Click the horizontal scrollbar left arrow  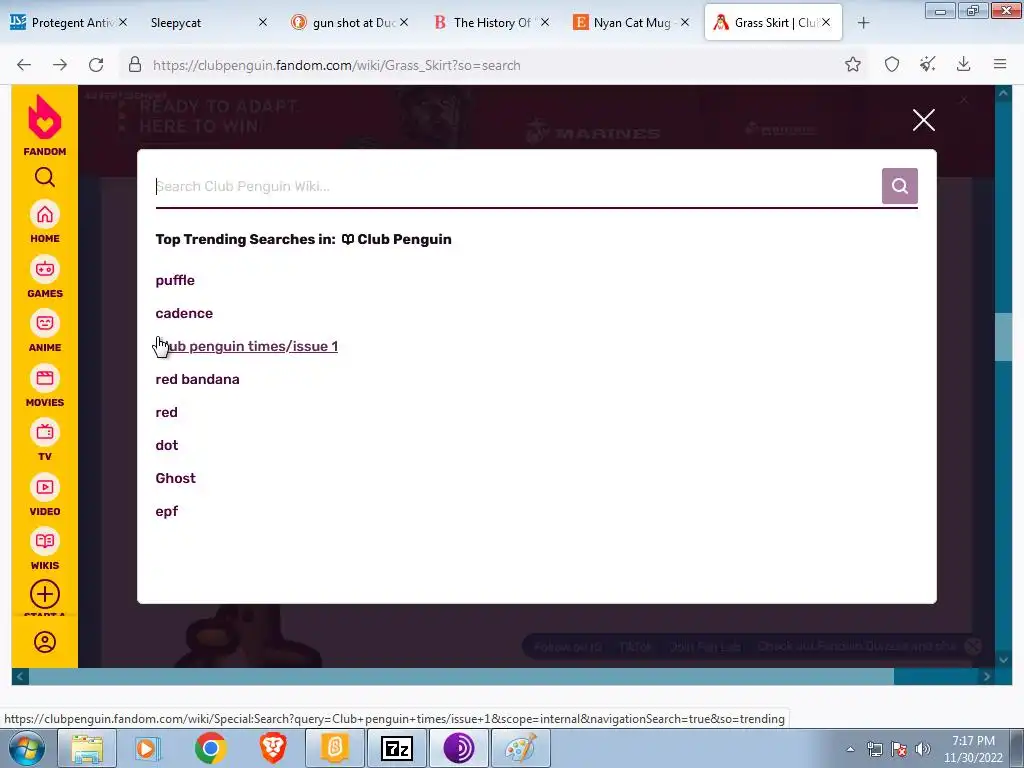[x=20, y=677]
